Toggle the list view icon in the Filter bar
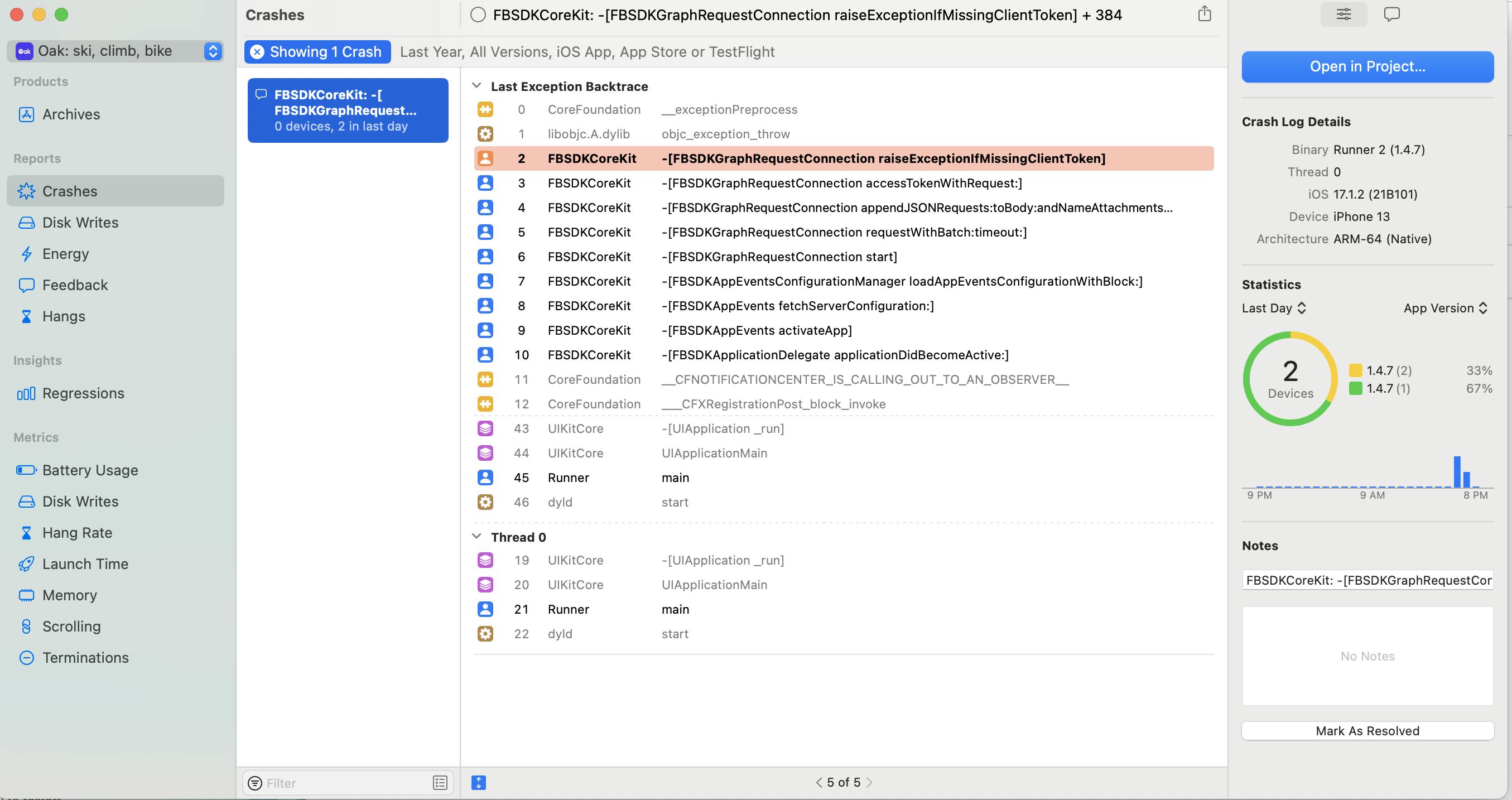 point(440,782)
